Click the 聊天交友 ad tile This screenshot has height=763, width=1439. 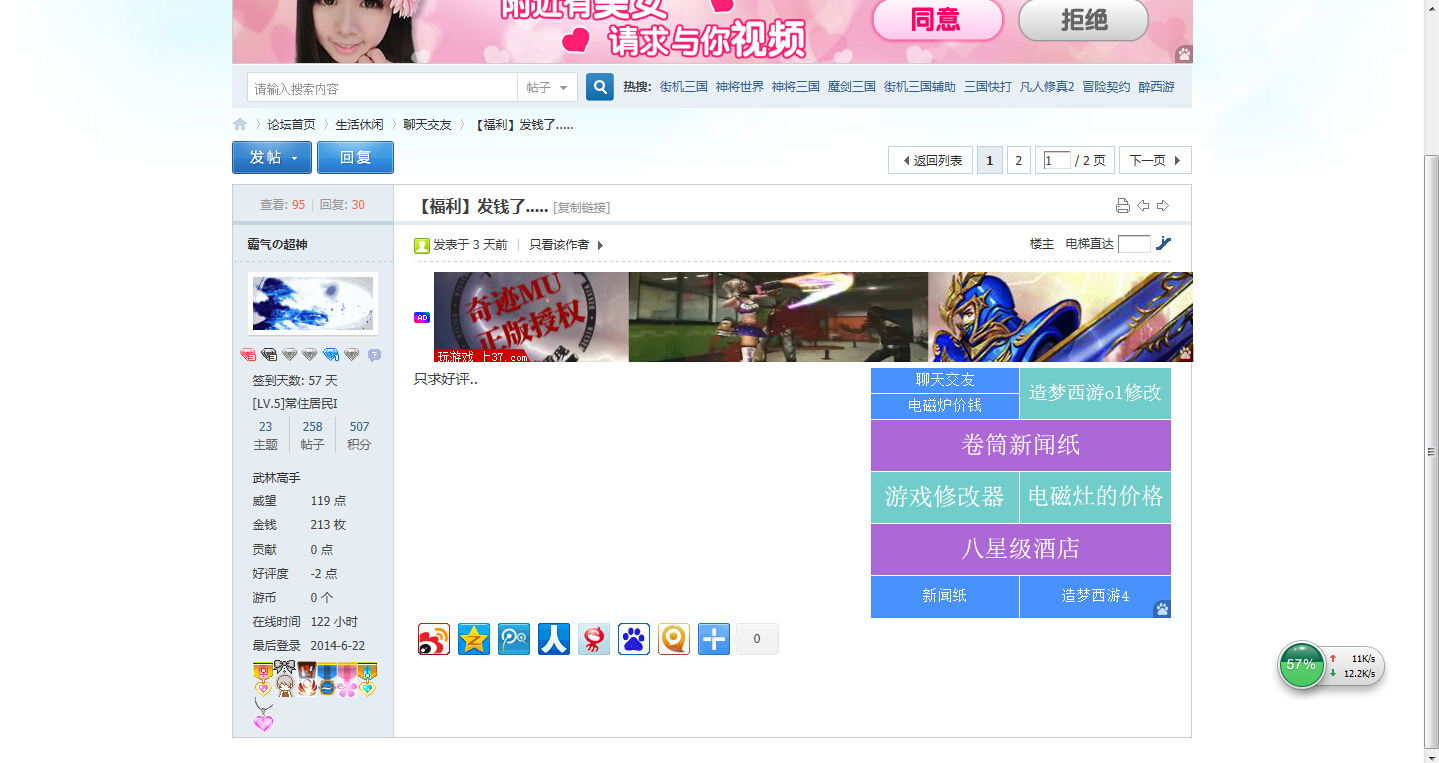coord(945,380)
